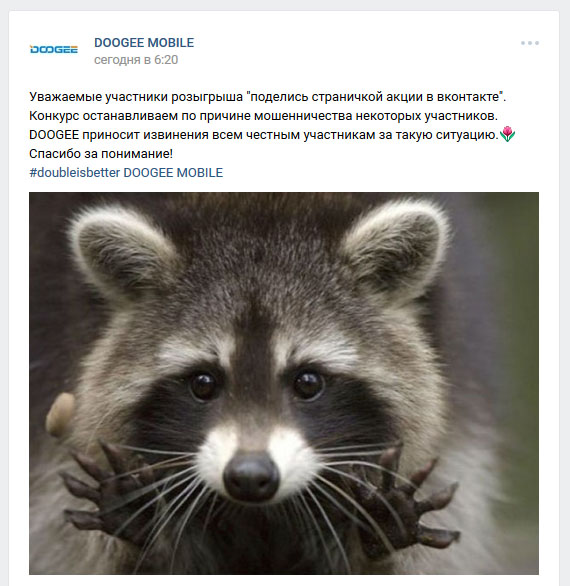Click the tulip emoji in the post

point(507,134)
